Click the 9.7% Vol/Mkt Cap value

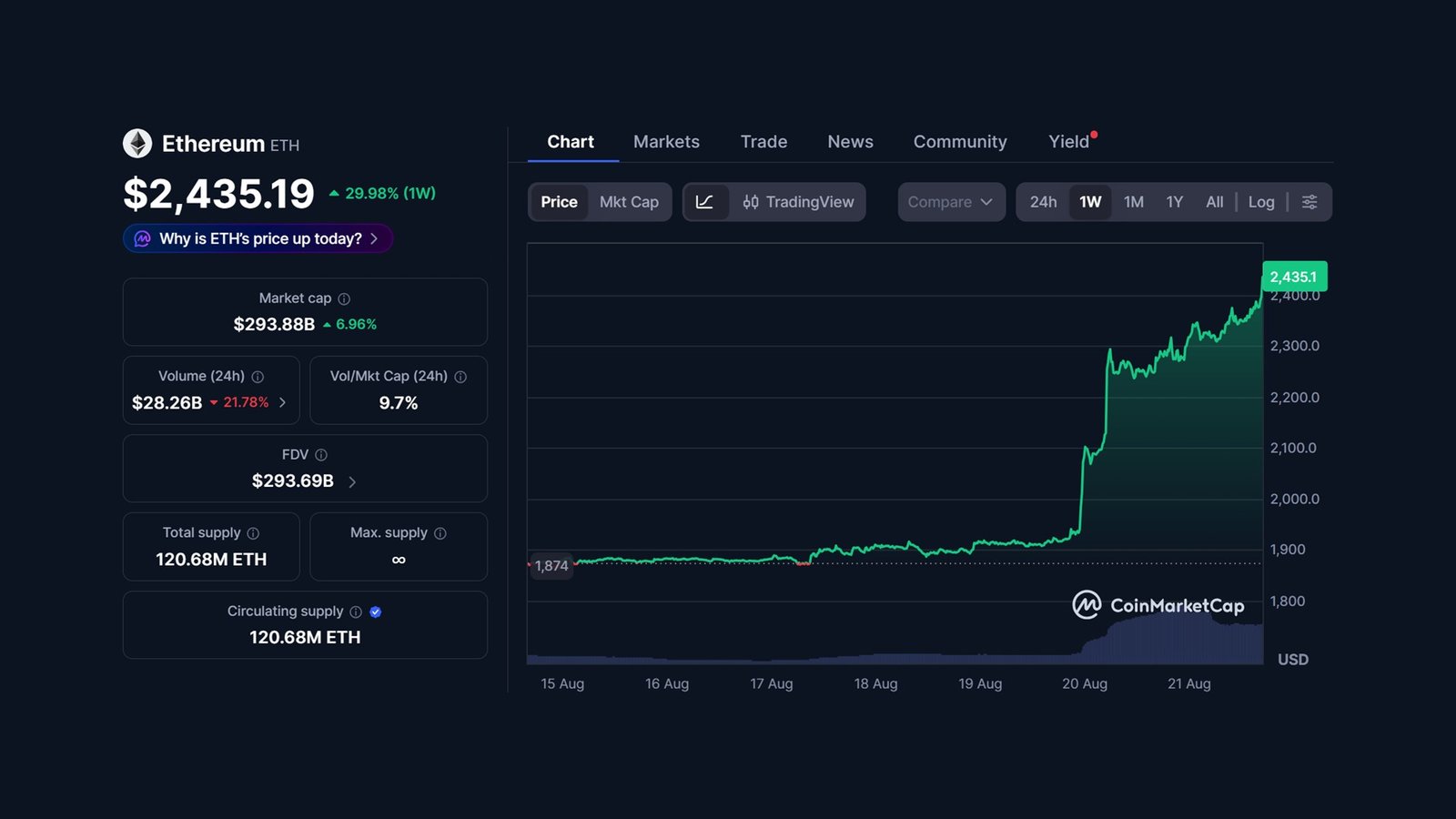coord(399,402)
